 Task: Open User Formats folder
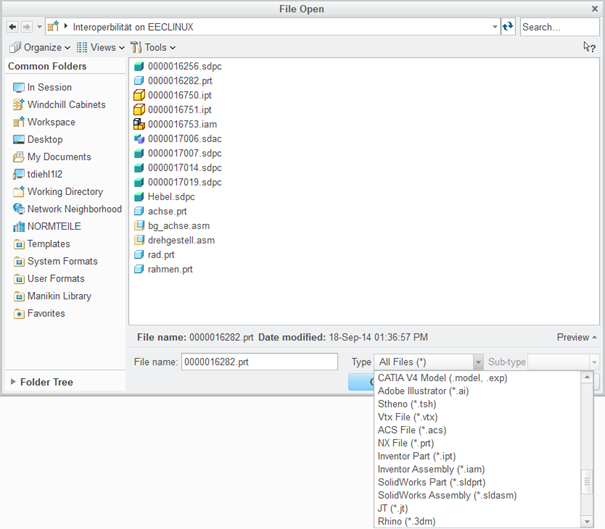pyautogui.click(x=49, y=279)
